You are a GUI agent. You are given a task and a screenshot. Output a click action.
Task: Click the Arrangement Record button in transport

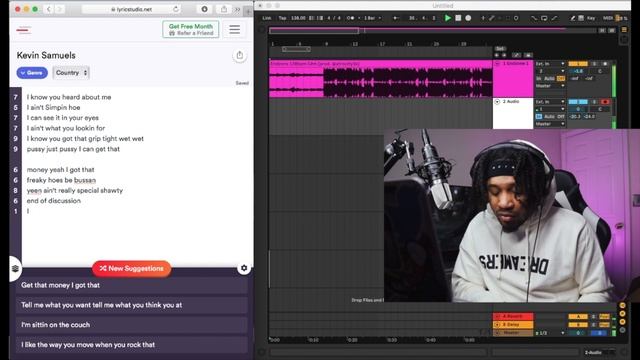coord(468,18)
